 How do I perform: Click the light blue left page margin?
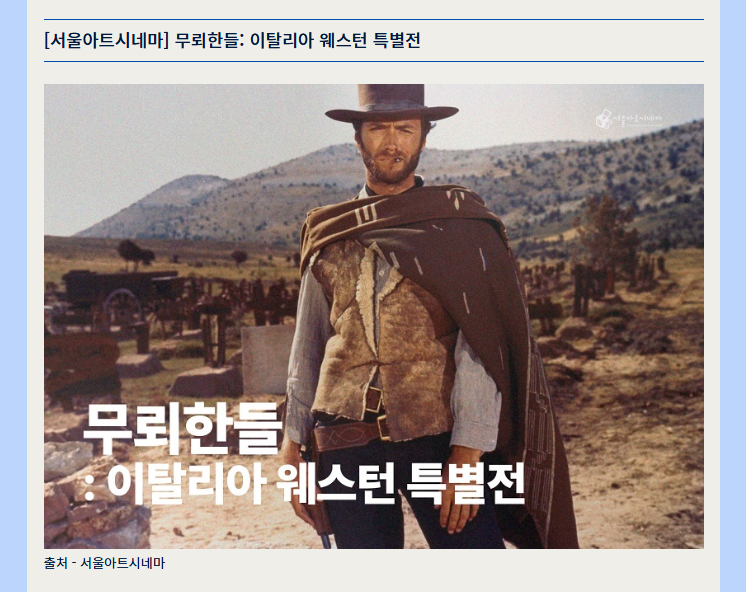[x=13, y=296]
